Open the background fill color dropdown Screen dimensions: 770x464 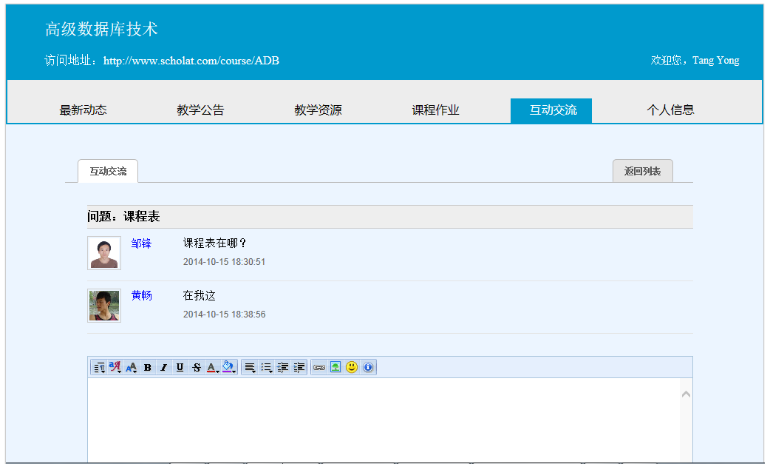[229, 368]
